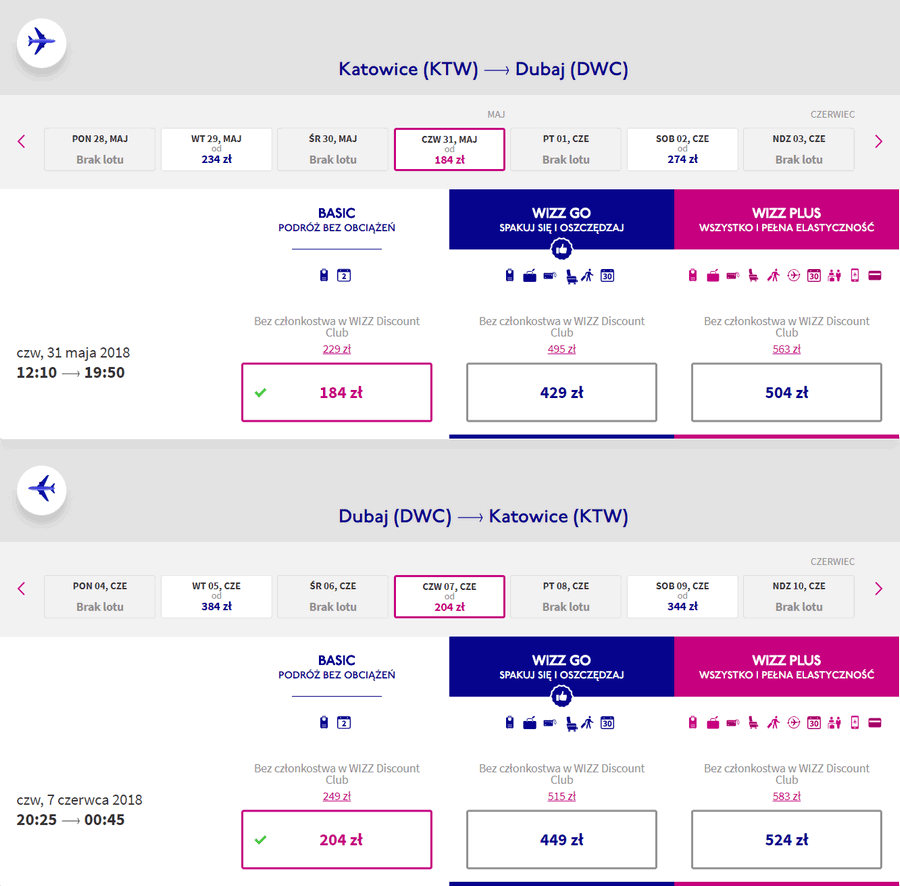
Task: Click outbound WIZZ PLUS column header
Action: (786, 219)
